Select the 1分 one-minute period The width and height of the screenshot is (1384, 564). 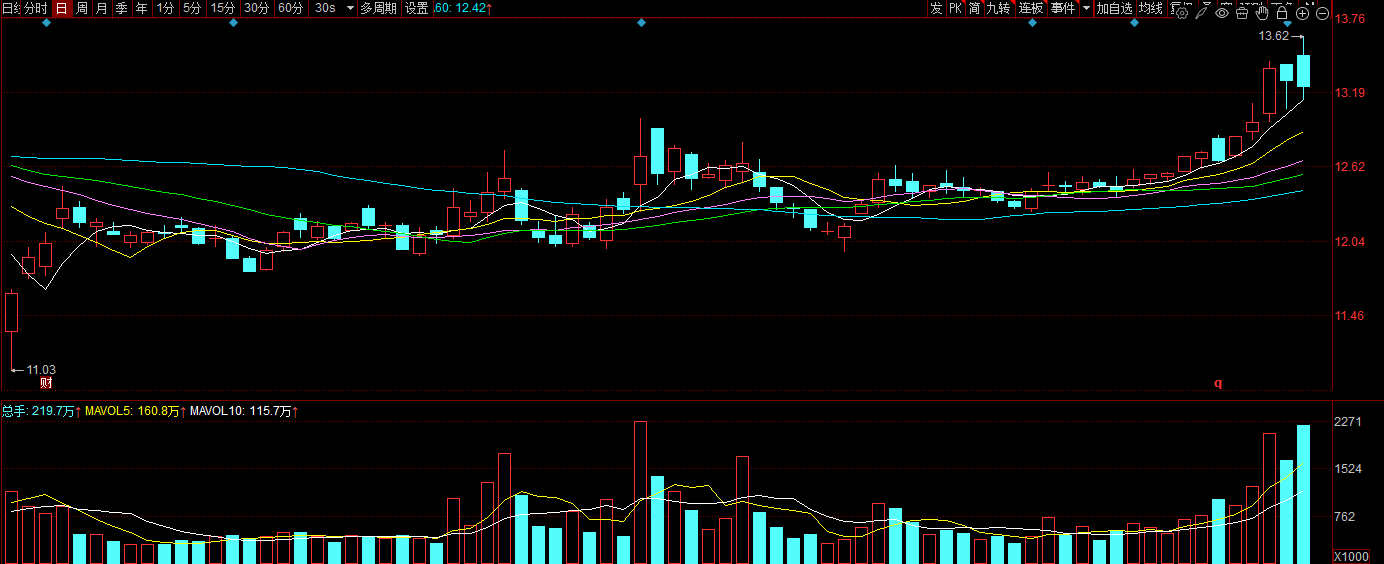165,8
